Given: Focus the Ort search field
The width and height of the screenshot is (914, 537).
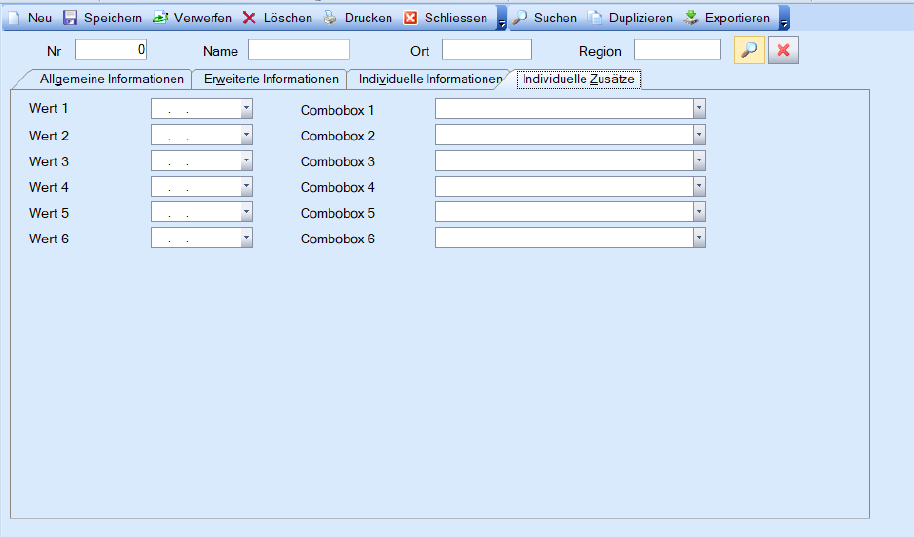Looking at the screenshot, I should pyautogui.click(x=487, y=50).
